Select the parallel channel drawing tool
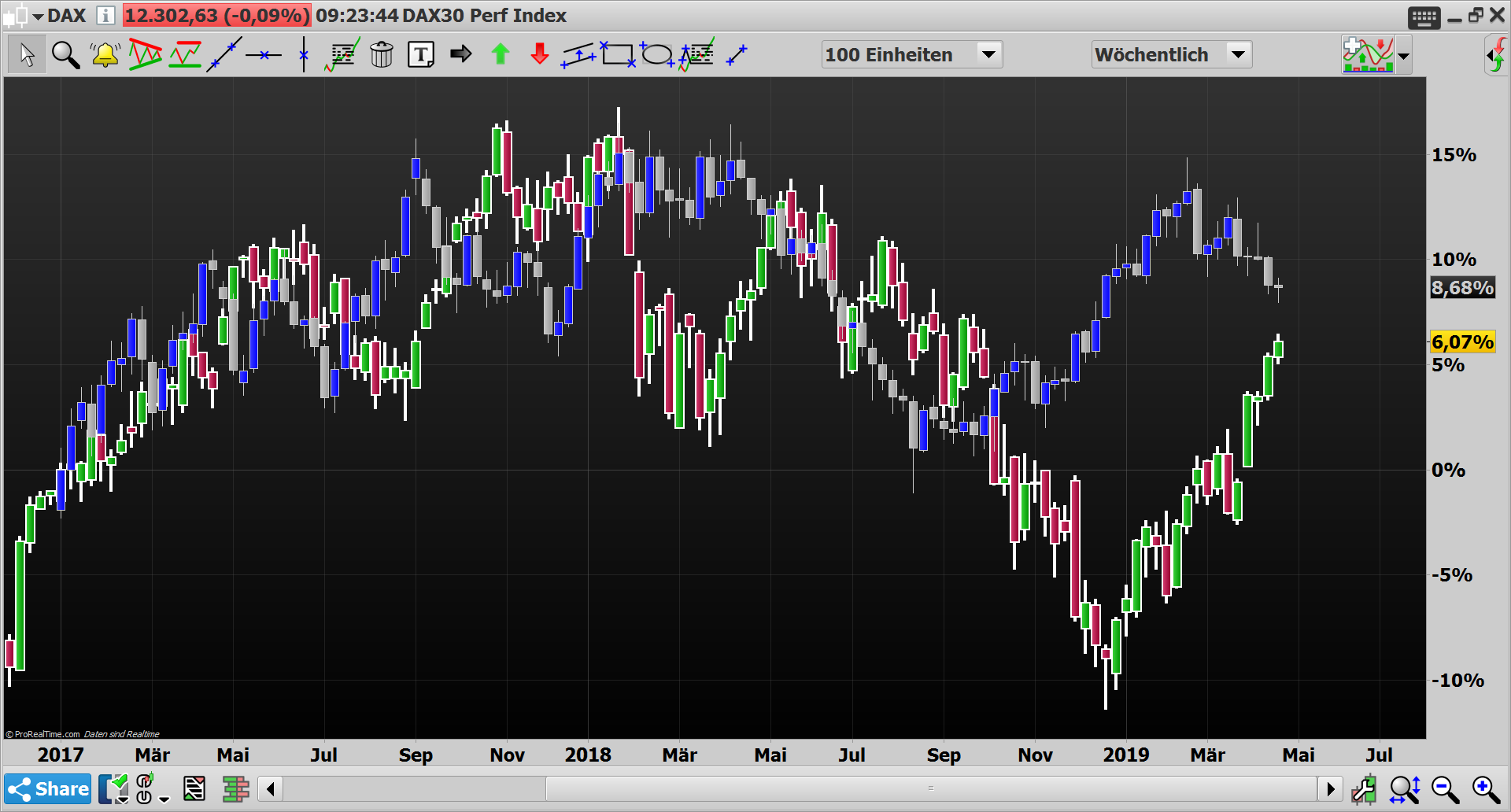Image resolution: width=1511 pixels, height=812 pixels. pyautogui.click(x=579, y=54)
